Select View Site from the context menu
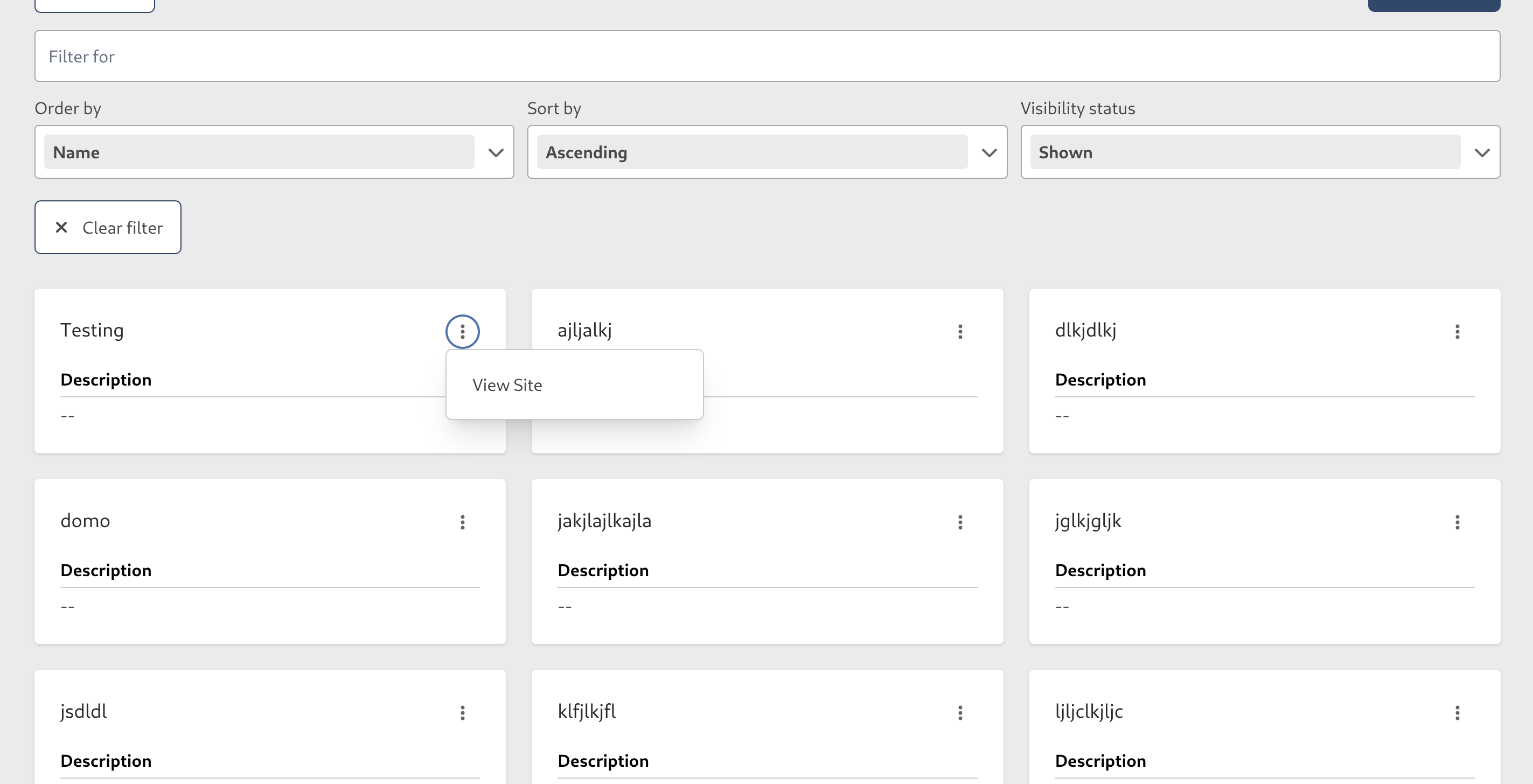The width and height of the screenshot is (1533, 784). [x=507, y=384]
